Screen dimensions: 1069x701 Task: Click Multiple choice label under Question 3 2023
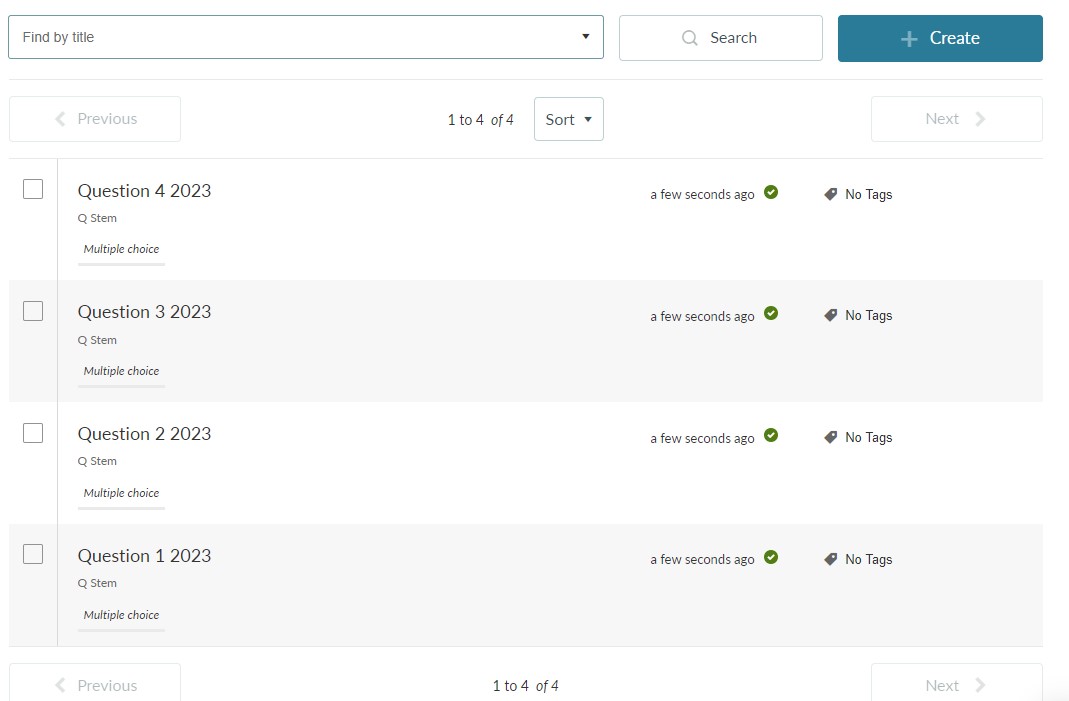click(121, 371)
